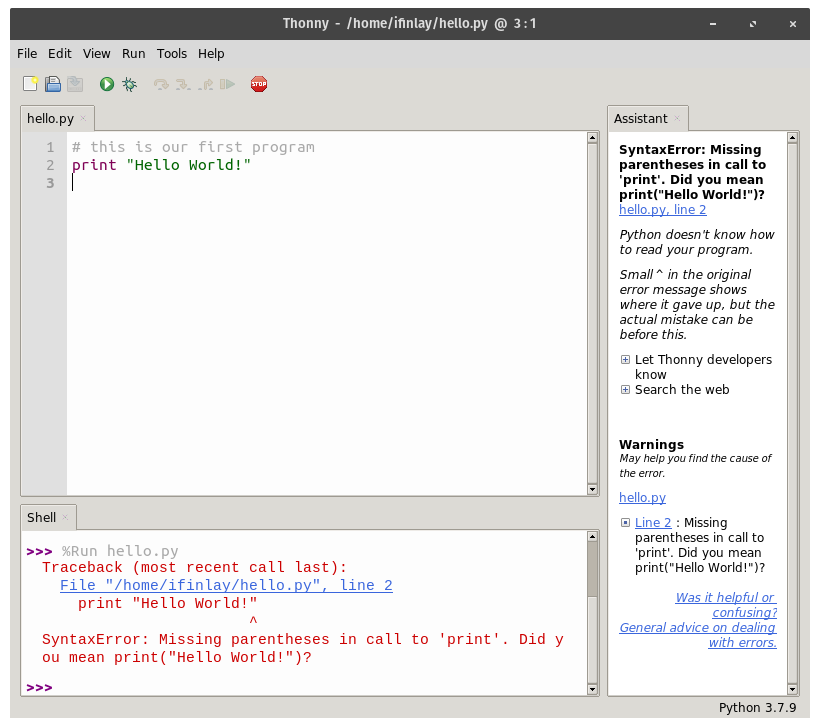Click the Step out debug icon
The width and height of the screenshot is (820, 728).
click(x=206, y=84)
